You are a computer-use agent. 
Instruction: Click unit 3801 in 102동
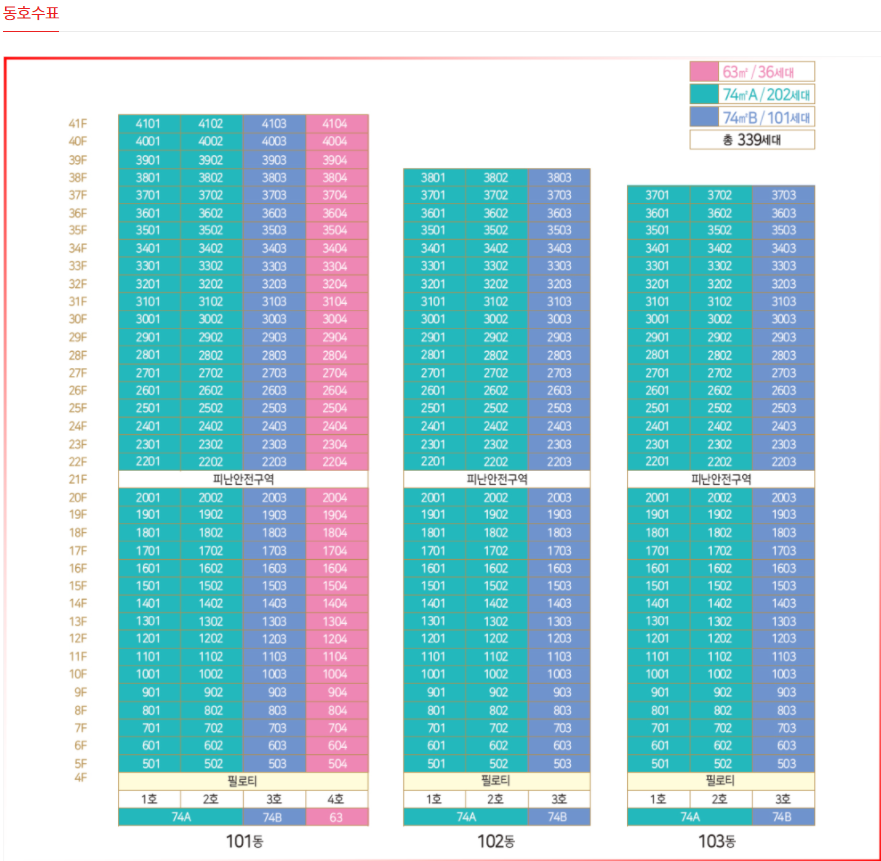coord(434,178)
